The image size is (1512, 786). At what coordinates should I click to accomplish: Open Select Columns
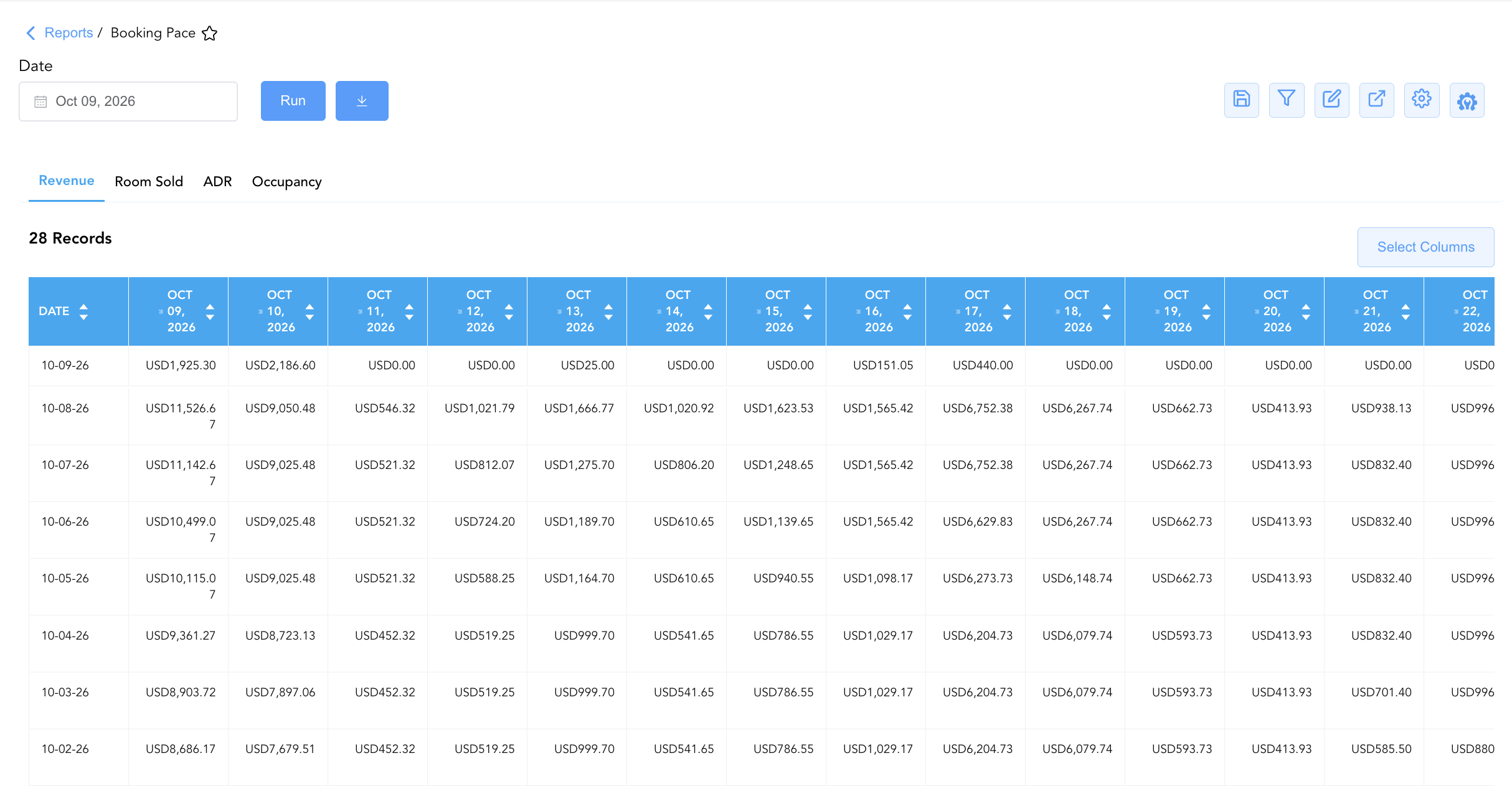click(x=1426, y=247)
